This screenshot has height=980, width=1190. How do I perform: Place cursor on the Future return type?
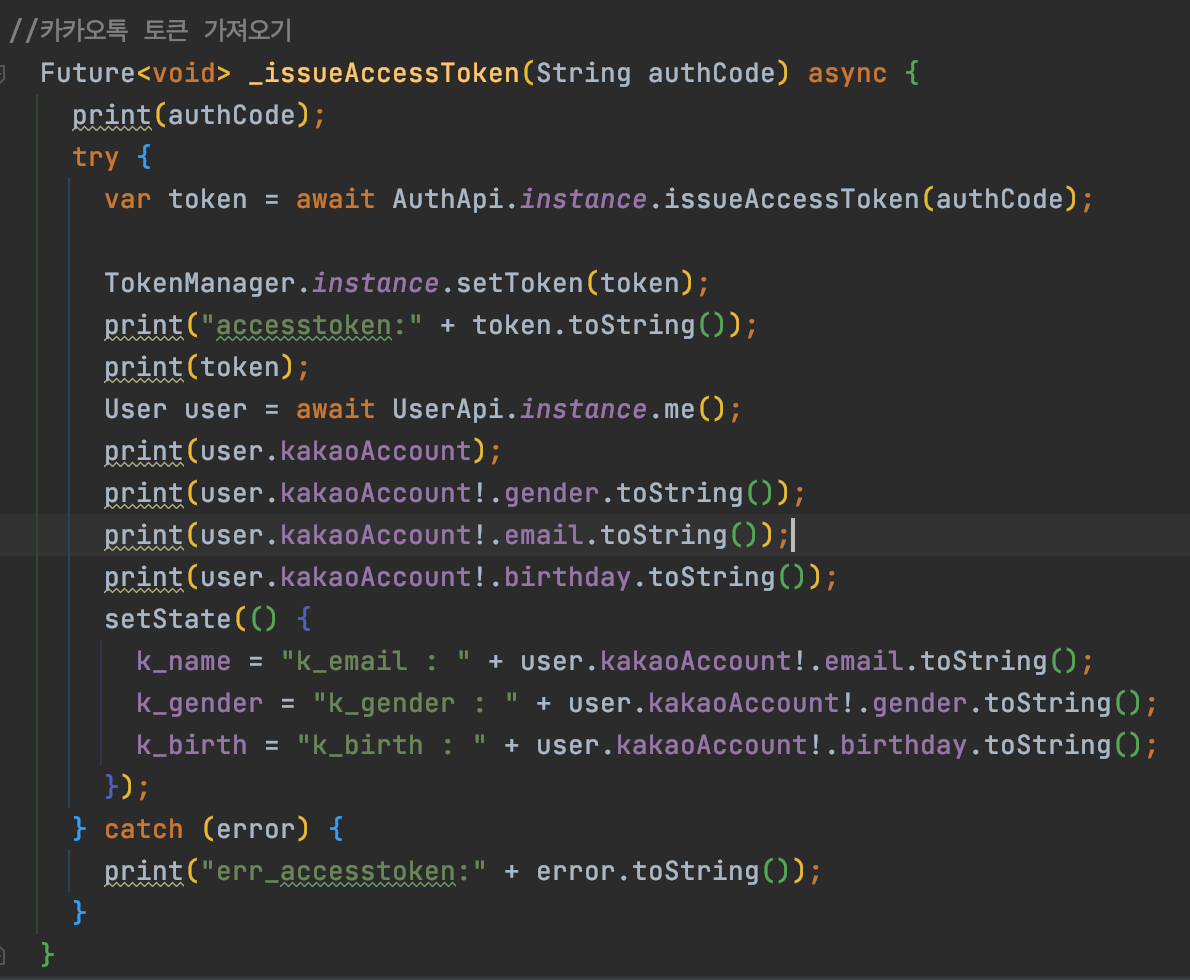(x=87, y=73)
